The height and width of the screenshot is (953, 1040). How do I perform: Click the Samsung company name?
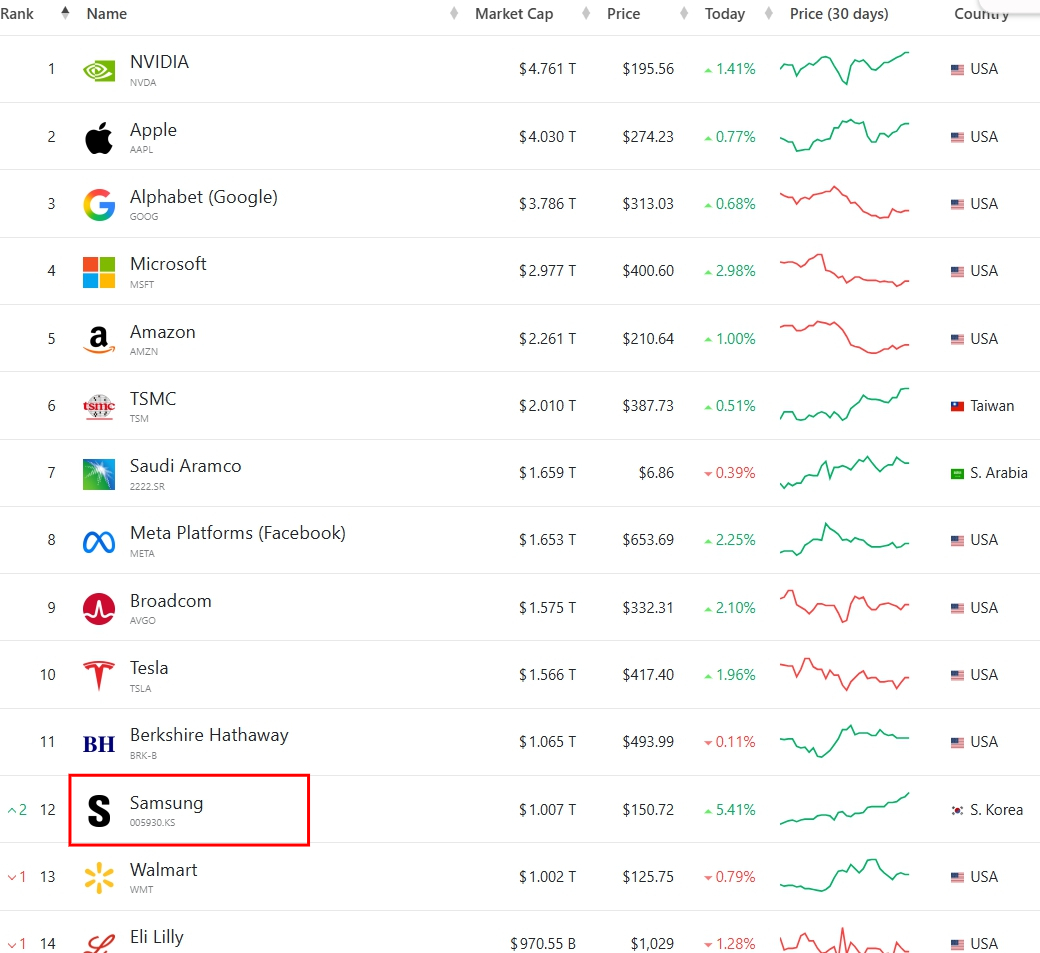point(166,803)
